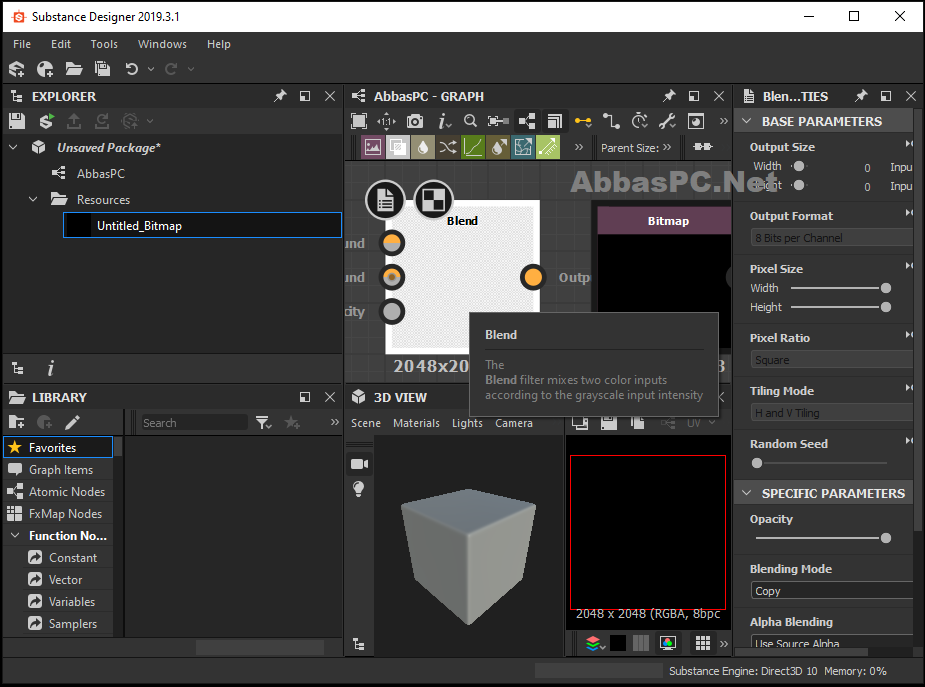This screenshot has height=687, width=925.
Task: Open the Windows menu
Action: click(x=162, y=44)
